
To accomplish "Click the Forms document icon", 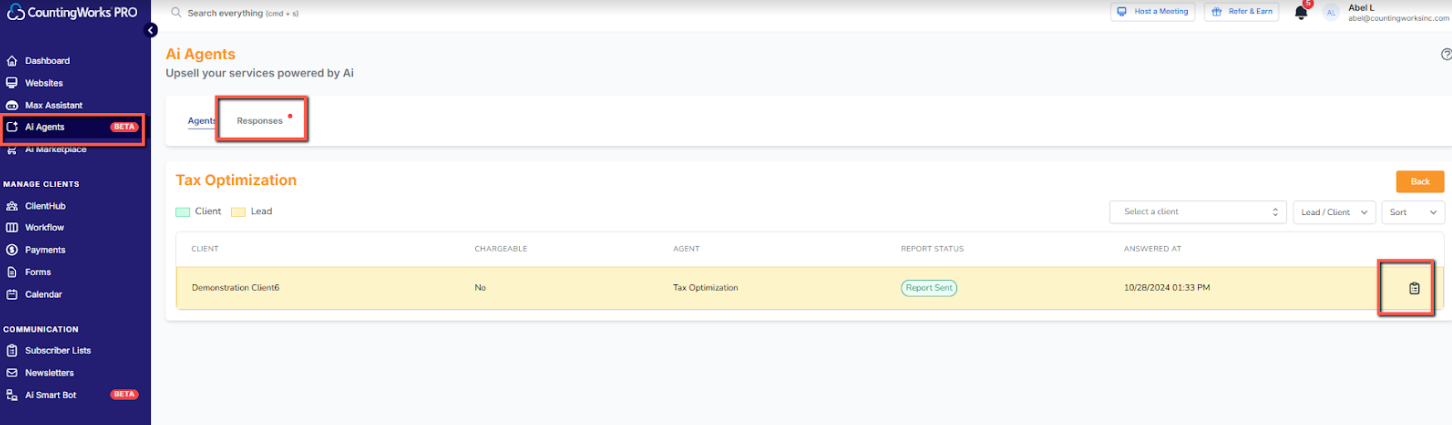I will coord(12,272).
